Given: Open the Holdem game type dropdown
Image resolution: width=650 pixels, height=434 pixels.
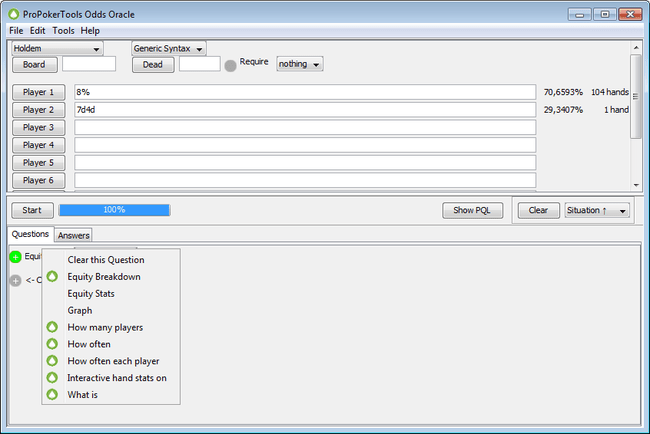Looking at the screenshot, I should tap(57, 48).
